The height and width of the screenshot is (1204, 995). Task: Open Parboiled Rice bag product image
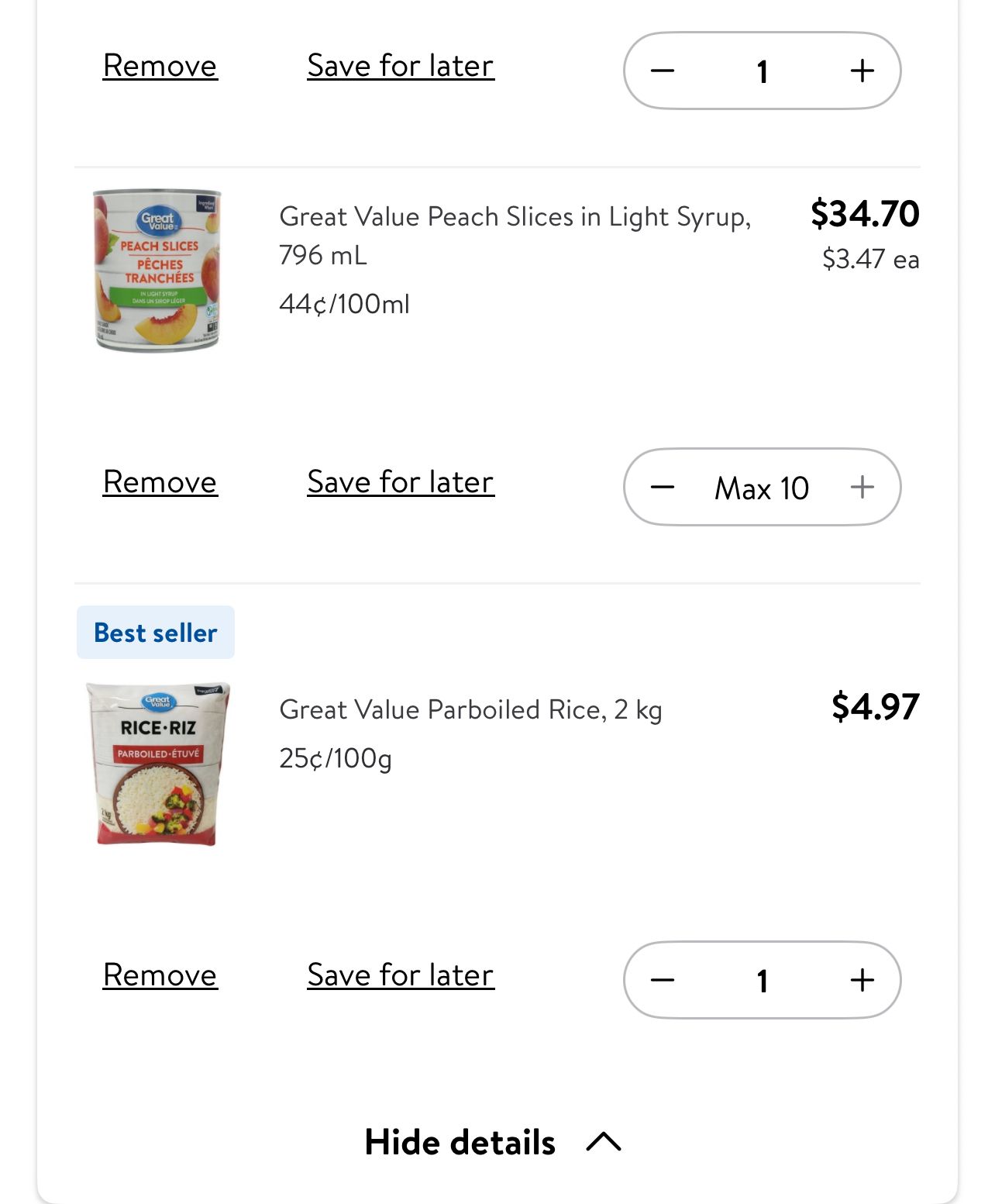[x=157, y=764]
